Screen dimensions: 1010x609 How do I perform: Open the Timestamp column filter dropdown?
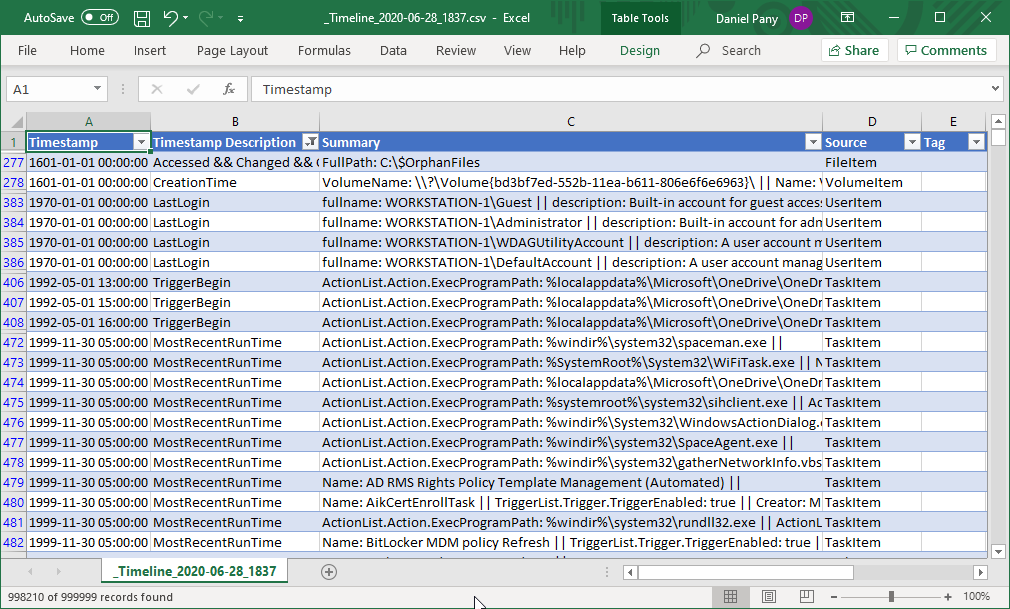(142, 142)
